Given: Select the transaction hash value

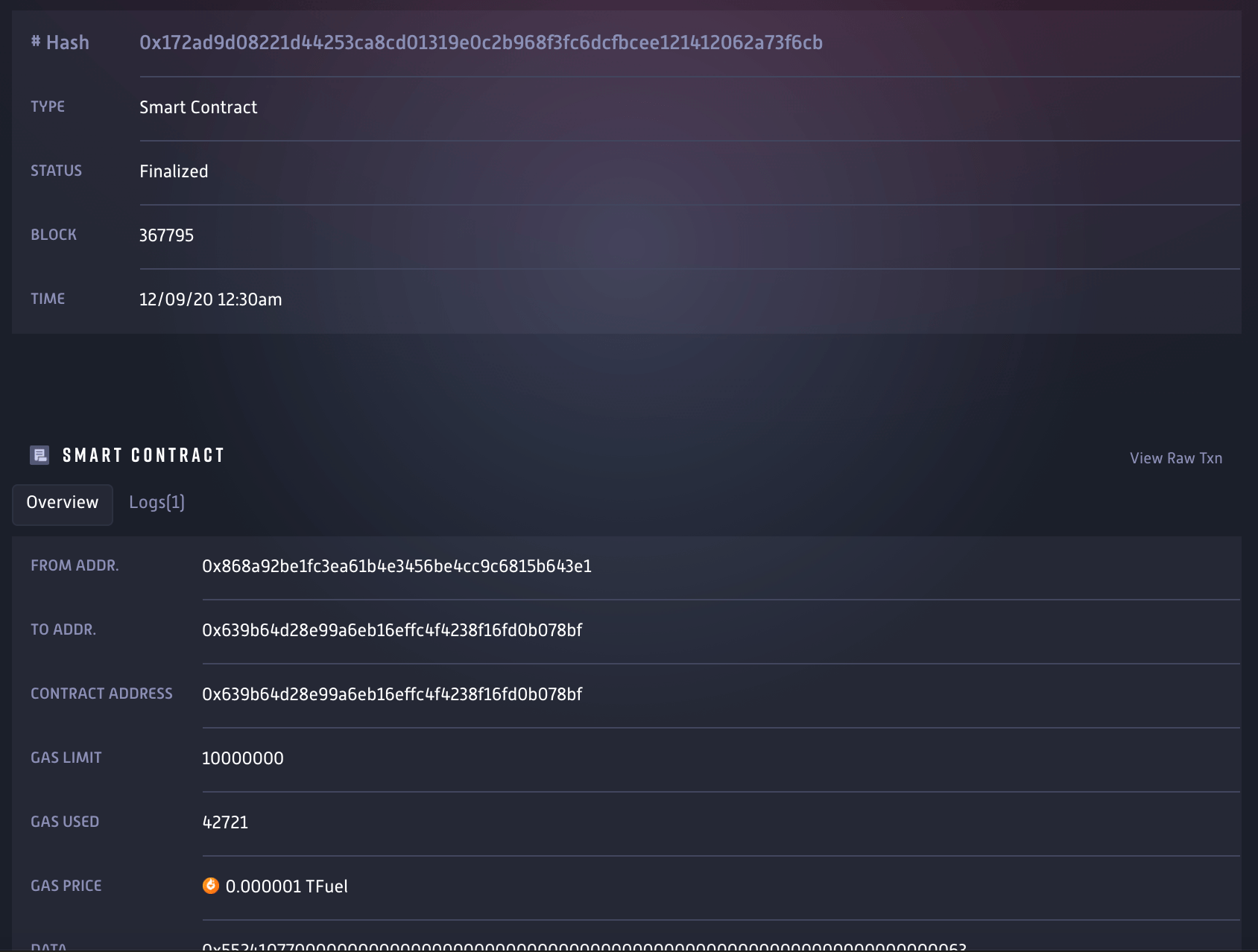Looking at the screenshot, I should tap(481, 43).
